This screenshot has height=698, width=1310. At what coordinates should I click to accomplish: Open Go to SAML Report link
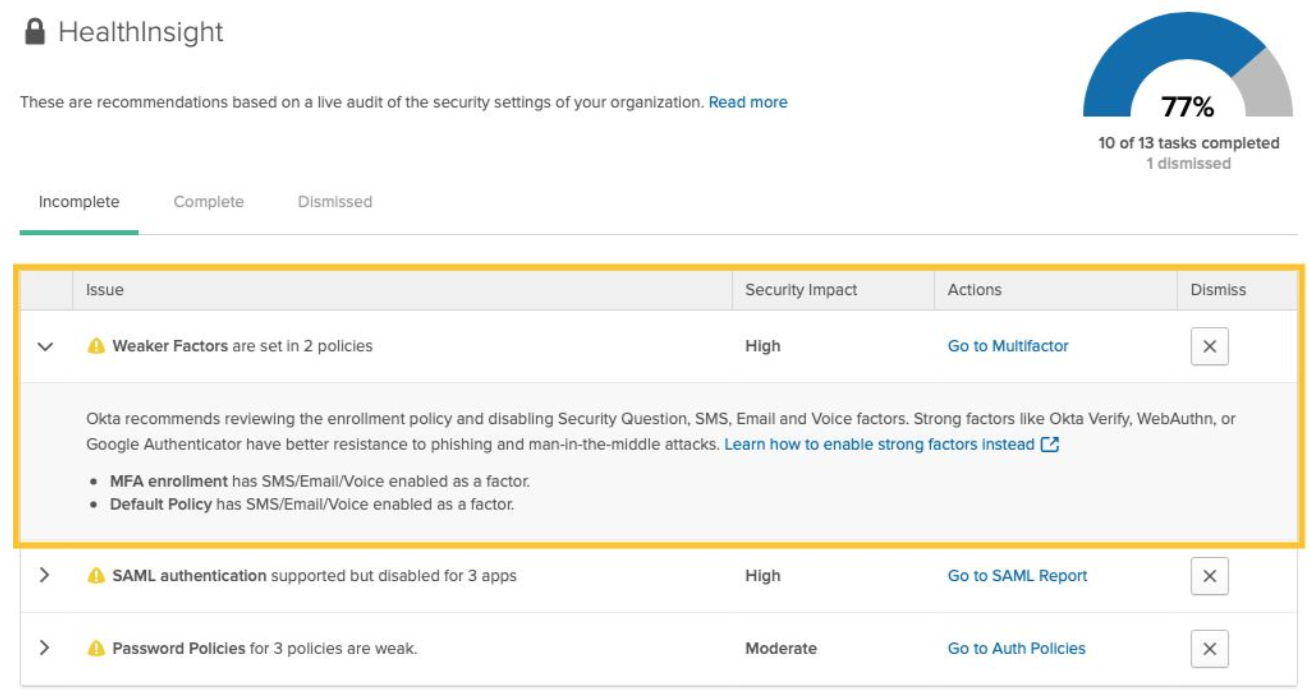(x=1017, y=576)
